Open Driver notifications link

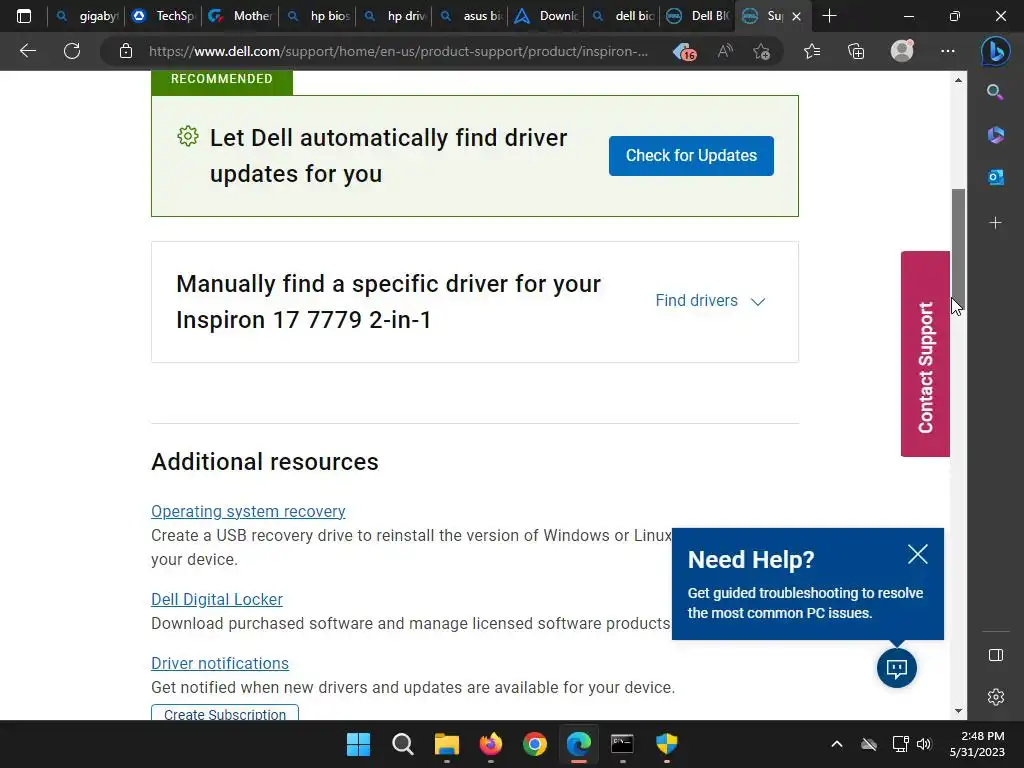click(219, 664)
